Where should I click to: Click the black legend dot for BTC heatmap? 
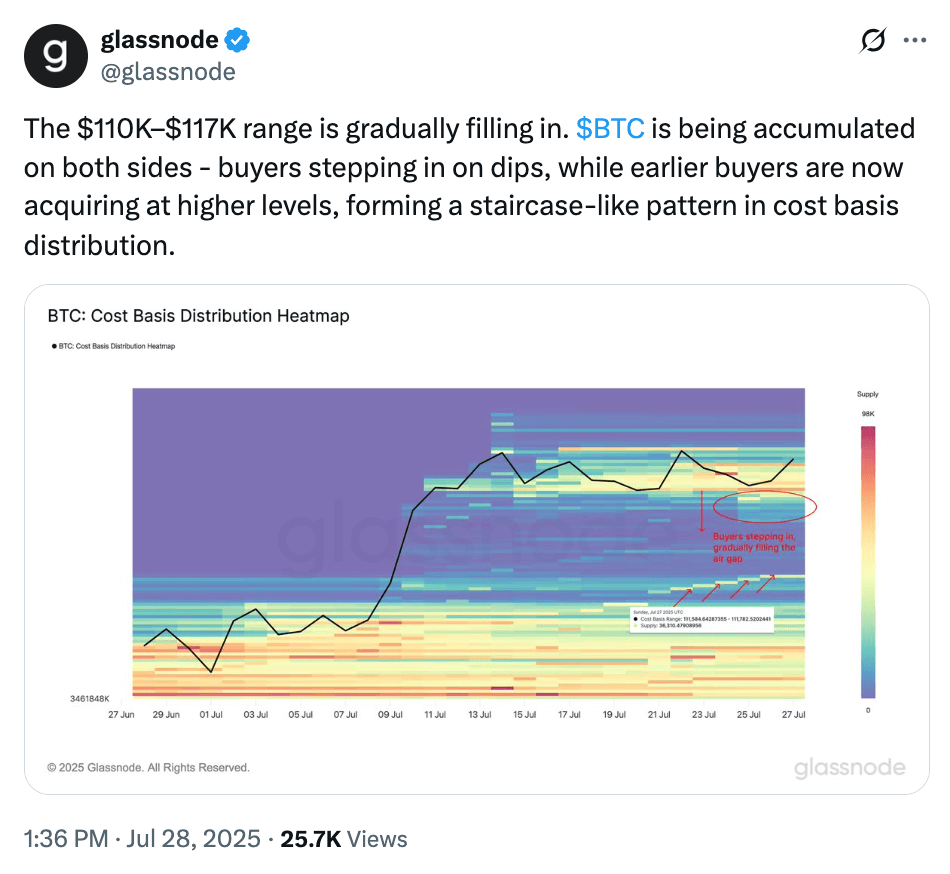(x=53, y=346)
